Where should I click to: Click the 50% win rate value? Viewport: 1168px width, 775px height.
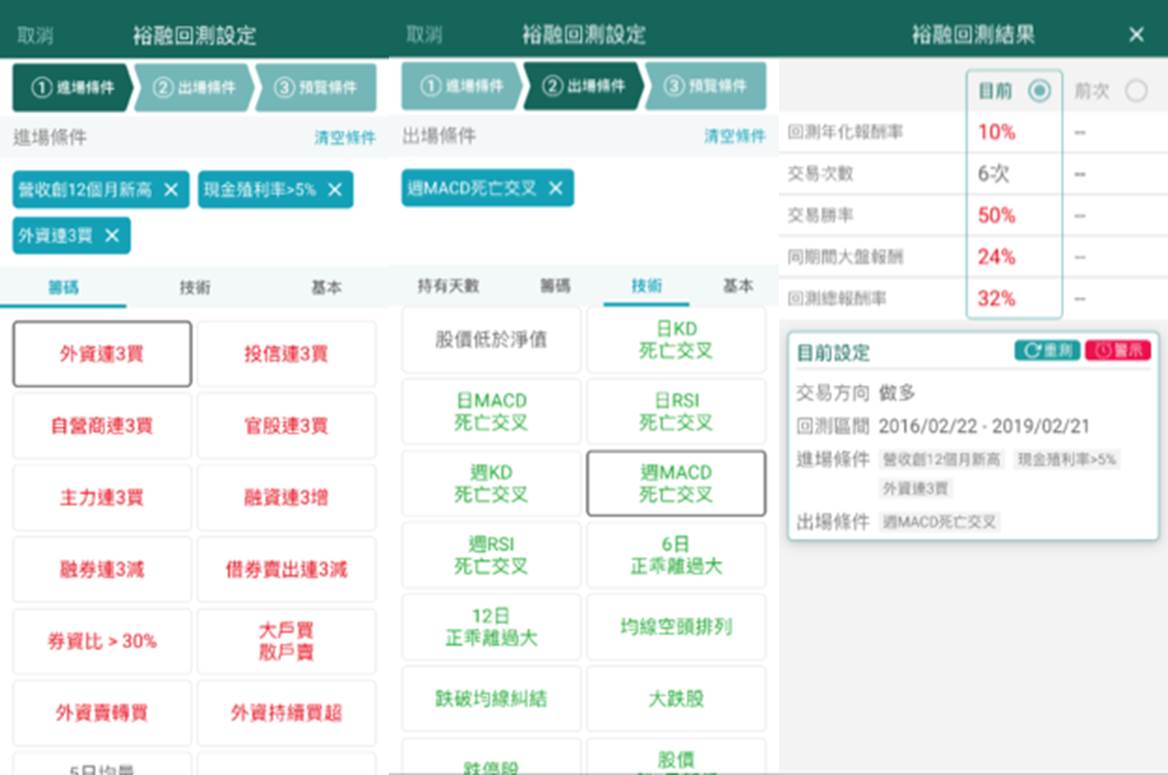[x=996, y=215]
